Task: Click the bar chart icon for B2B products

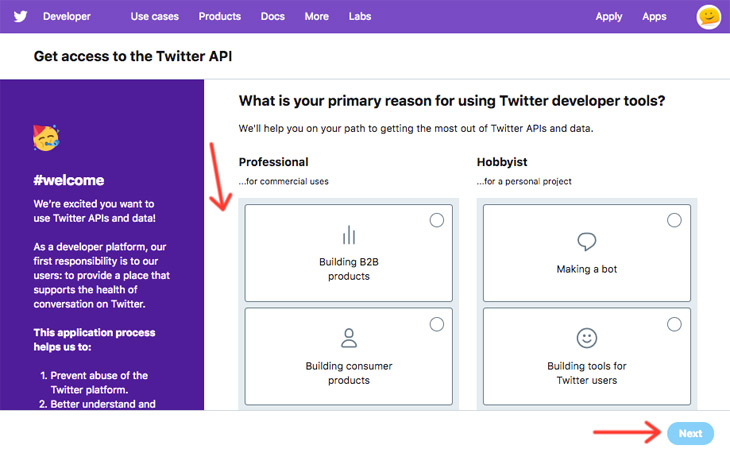Action: click(x=349, y=235)
